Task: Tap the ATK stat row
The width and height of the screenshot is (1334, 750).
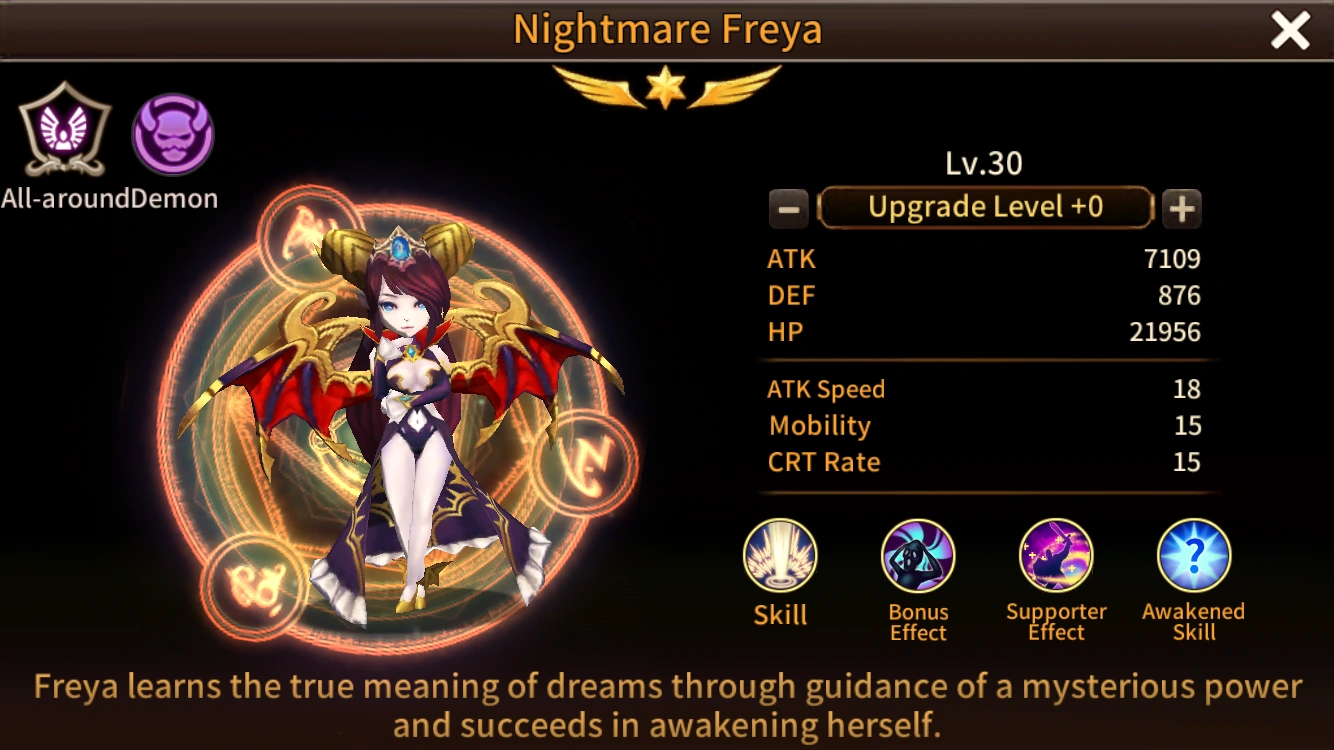Action: pyautogui.click(x=984, y=259)
